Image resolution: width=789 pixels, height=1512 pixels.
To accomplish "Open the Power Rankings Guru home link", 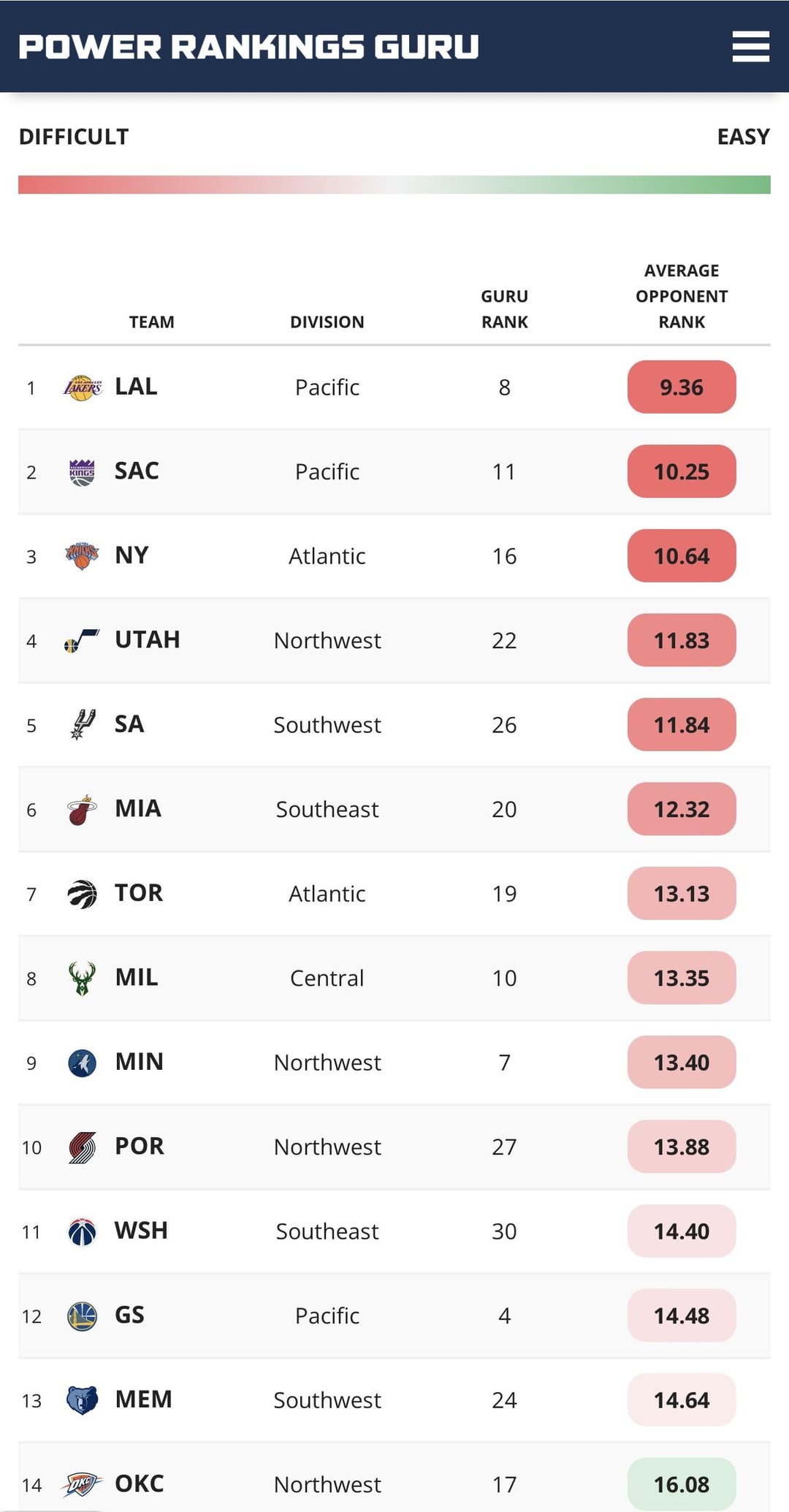I will click(x=248, y=47).
